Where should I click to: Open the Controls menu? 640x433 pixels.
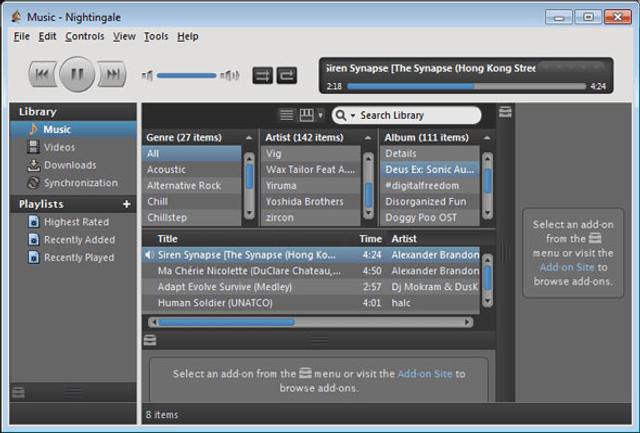click(84, 36)
